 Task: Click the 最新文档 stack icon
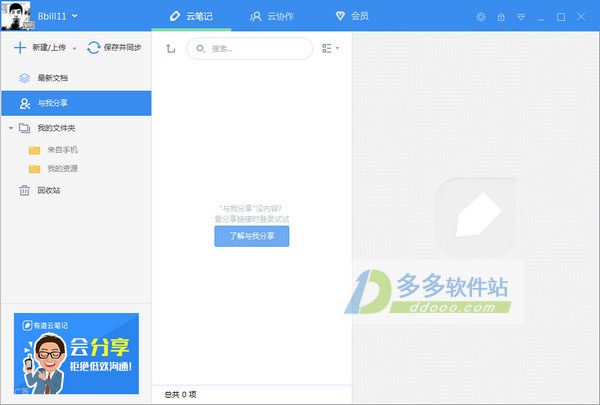(24, 78)
